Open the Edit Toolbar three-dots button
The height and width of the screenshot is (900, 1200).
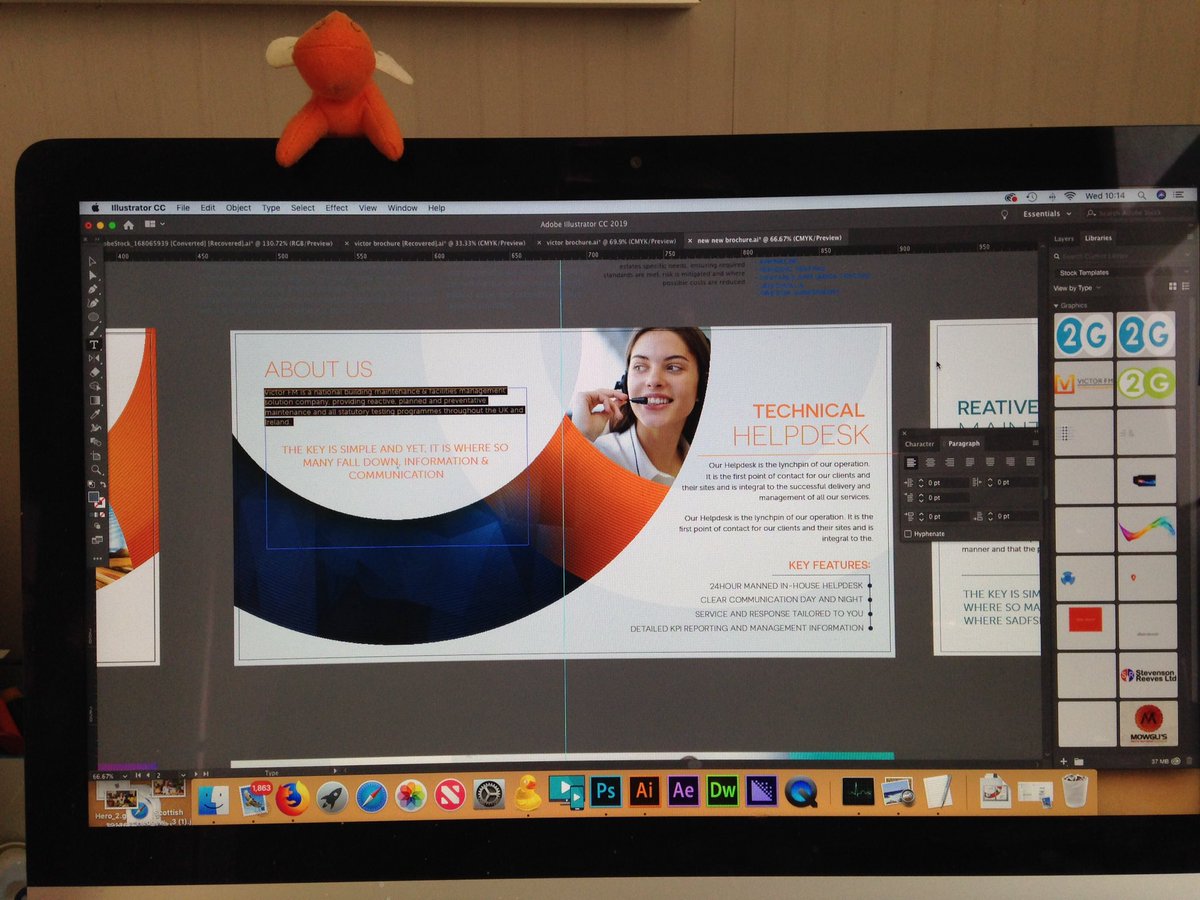click(x=97, y=558)
